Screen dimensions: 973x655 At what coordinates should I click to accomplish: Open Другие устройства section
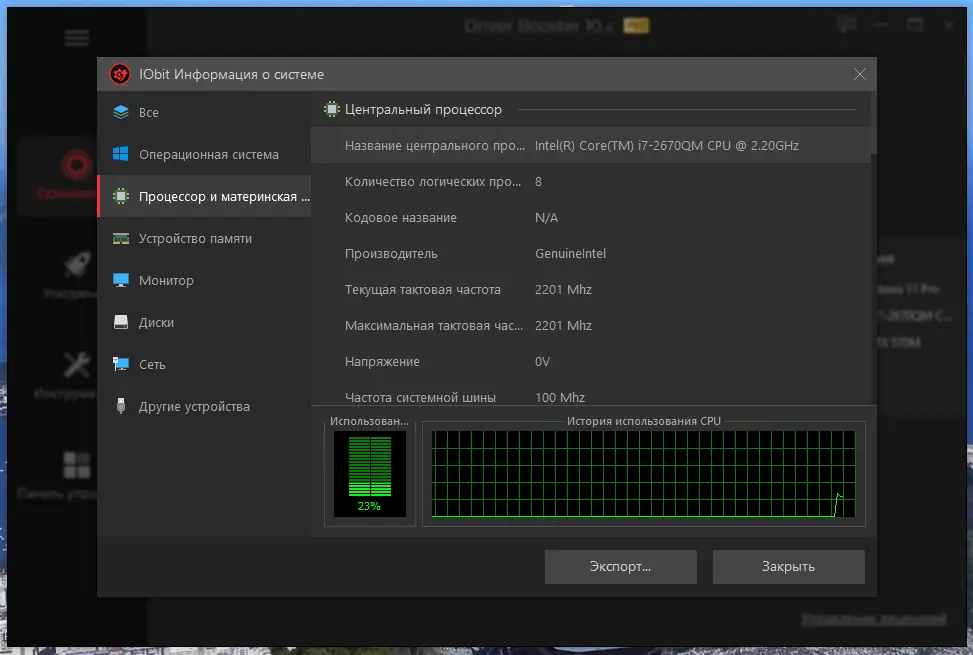(204, 406)
